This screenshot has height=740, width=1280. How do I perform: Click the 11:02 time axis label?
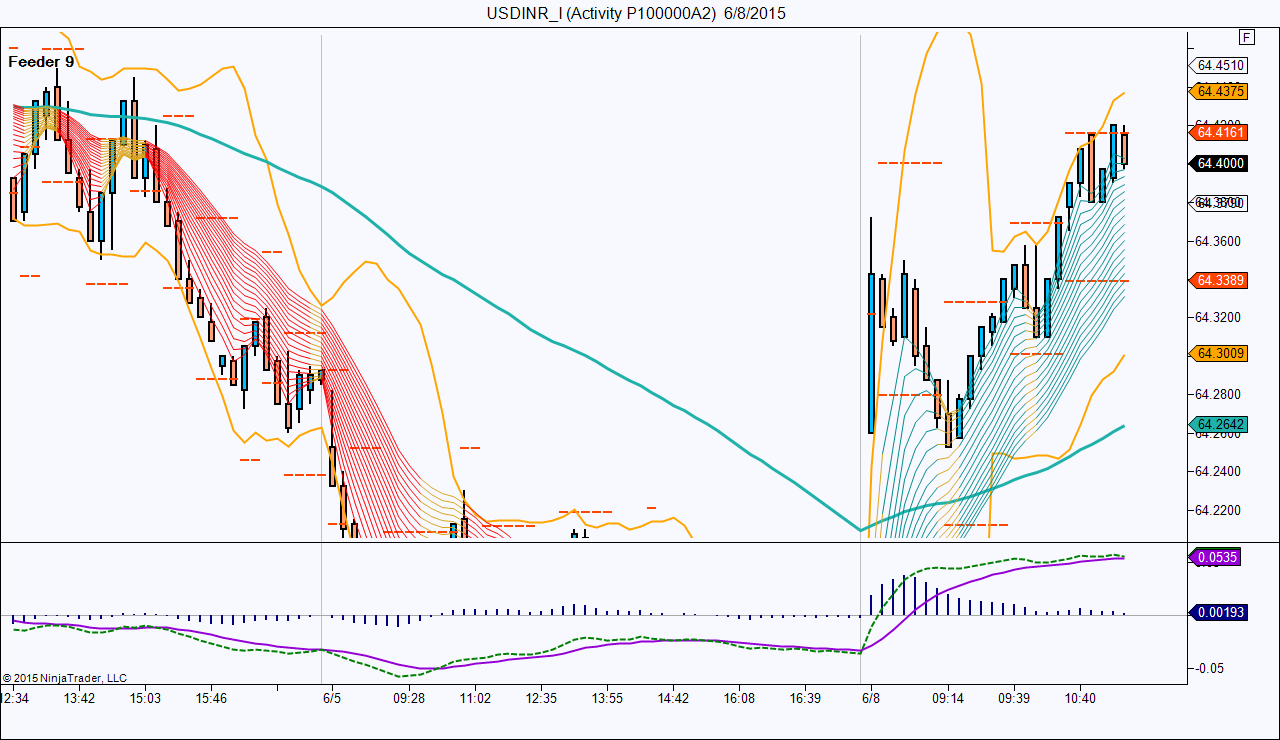point(474,698)
